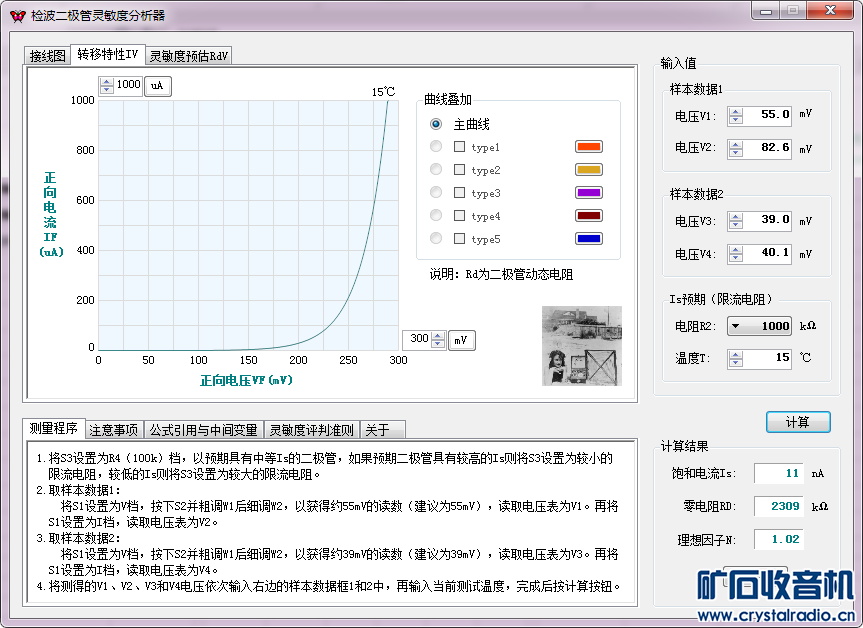Image resolution: width=863 pixels, height=628 pixels.
Task: Select the 转移特性IV tab
Action: [x=108, y=54]
